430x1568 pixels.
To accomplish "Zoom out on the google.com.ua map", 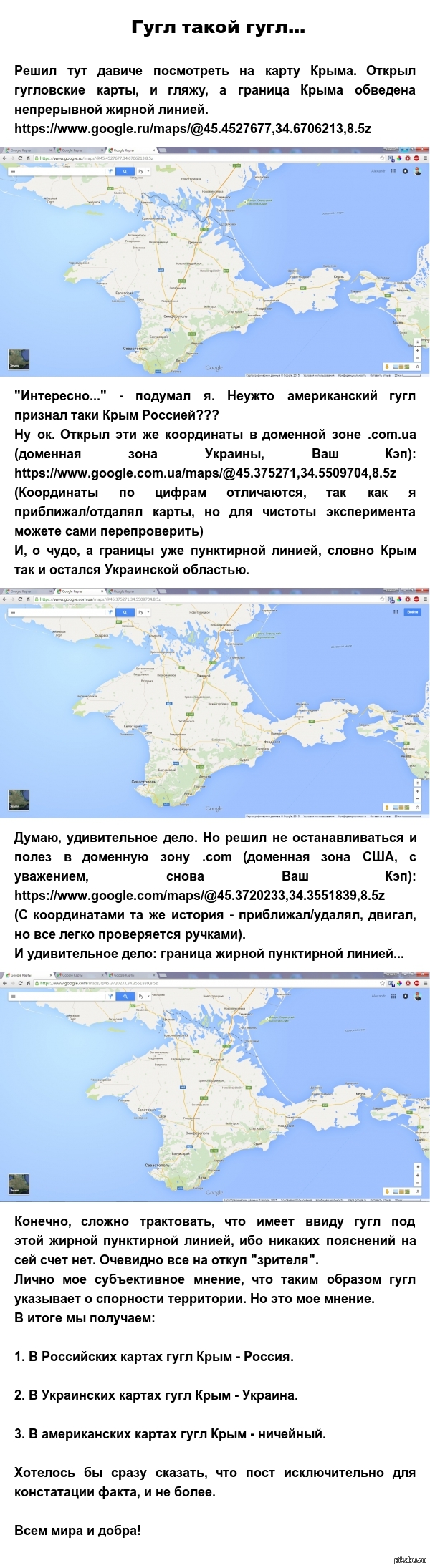I will pyautogui.click(x=417, y=799).
